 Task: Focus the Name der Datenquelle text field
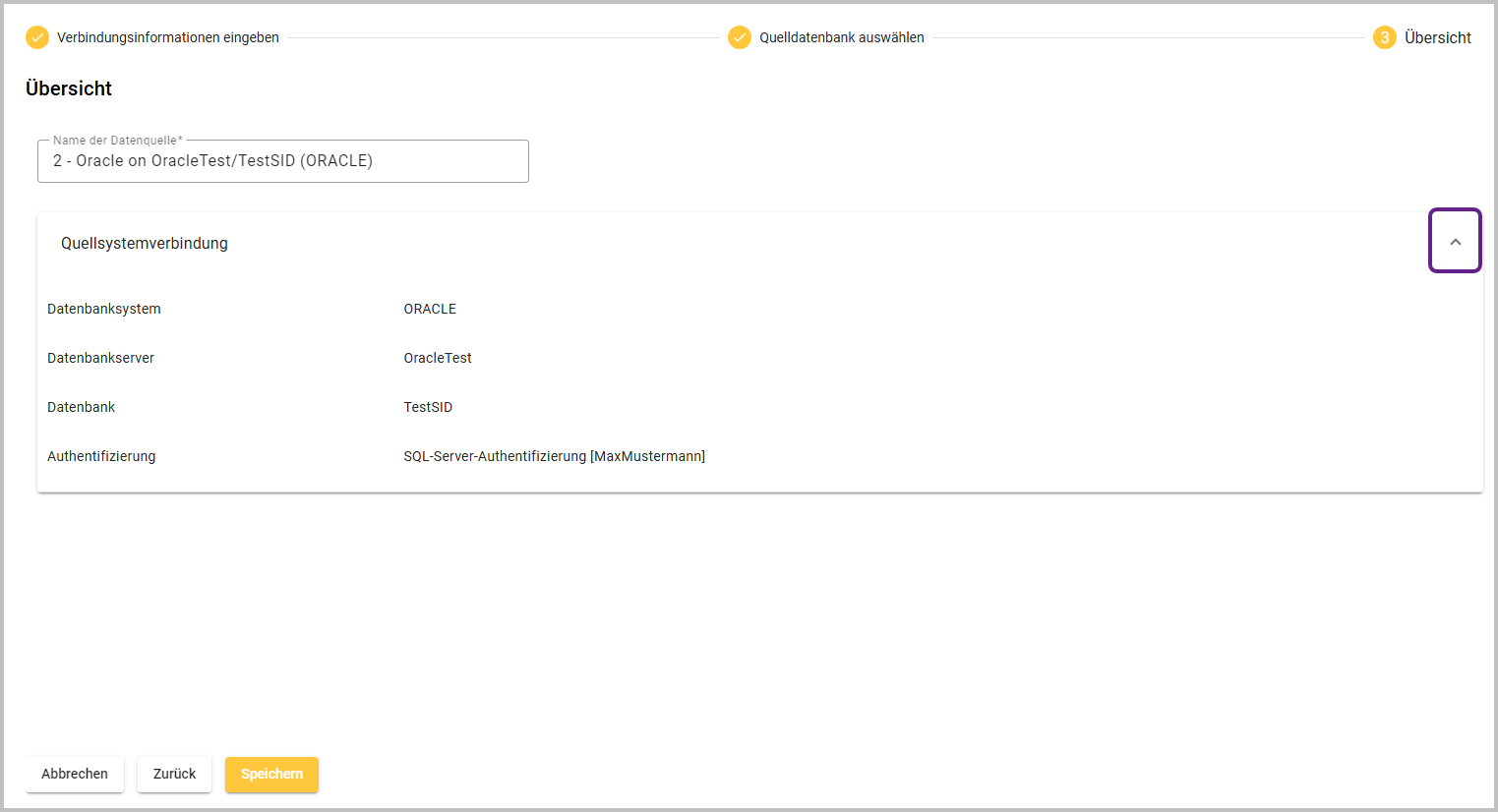click(283, 161)
